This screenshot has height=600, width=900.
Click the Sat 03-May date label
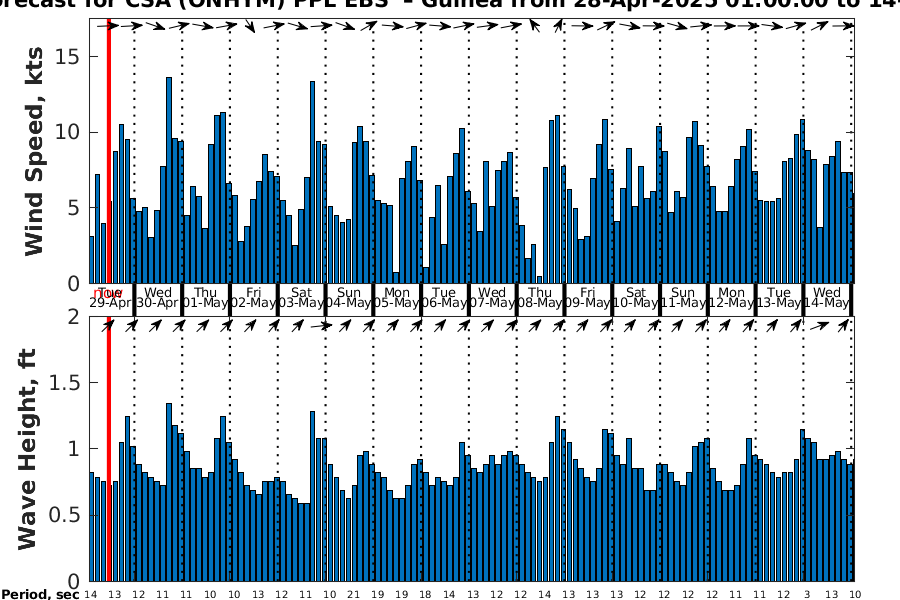click(x=301, y=297)
